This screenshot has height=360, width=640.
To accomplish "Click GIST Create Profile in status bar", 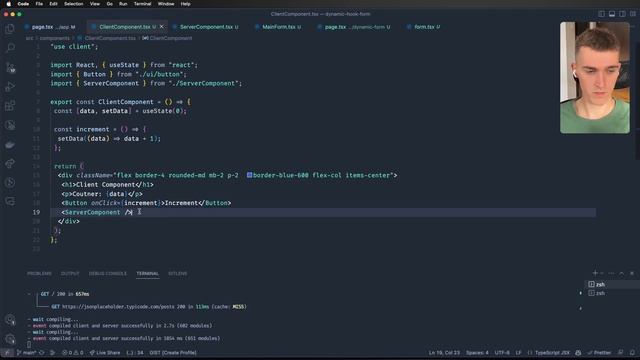I will pos(173,353).
